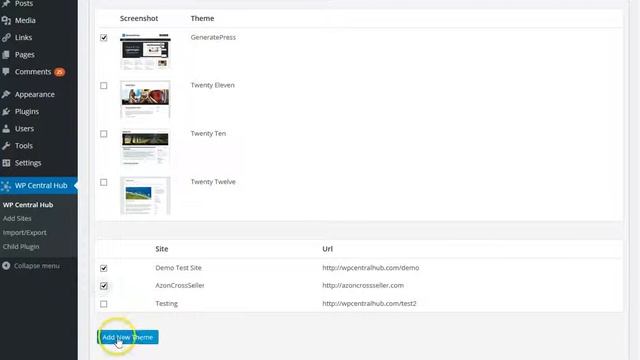Open the Tools menu
Screen dimensions: 640x360
(x=24, y=146)
